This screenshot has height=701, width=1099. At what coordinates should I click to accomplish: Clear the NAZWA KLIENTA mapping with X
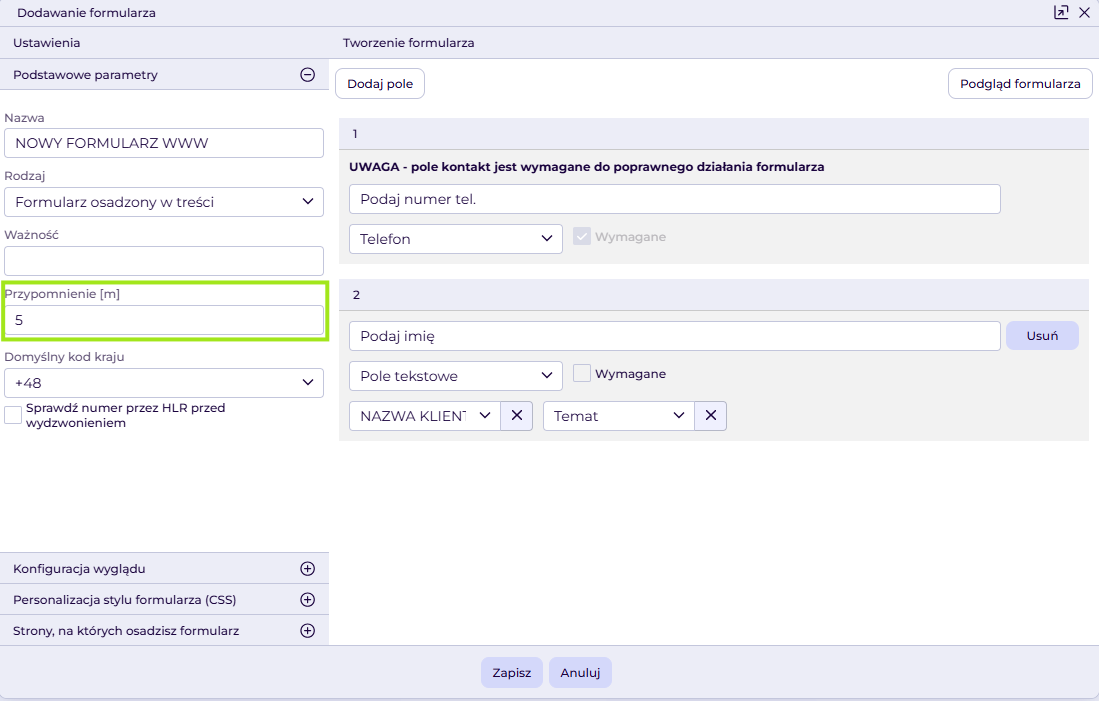click(x=516, y=416)
